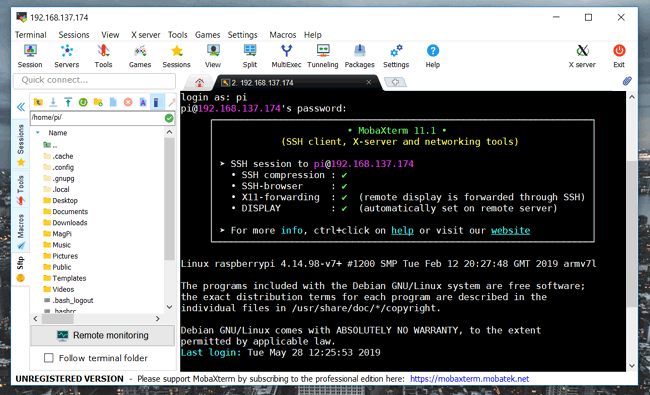
Task: Open the View menu
Action: (x=110, y=35)
